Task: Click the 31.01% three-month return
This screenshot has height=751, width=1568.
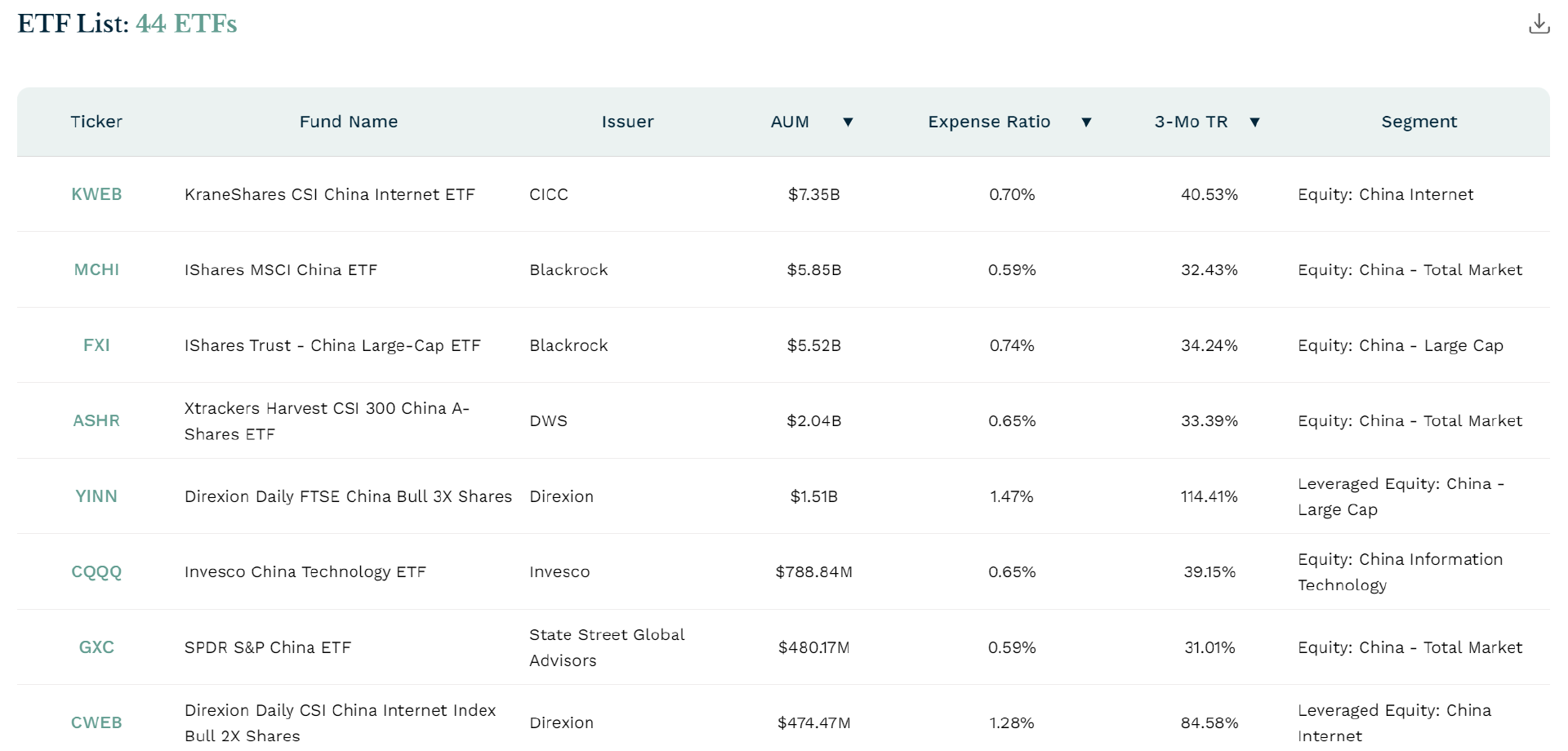Action: point(1209,647)
